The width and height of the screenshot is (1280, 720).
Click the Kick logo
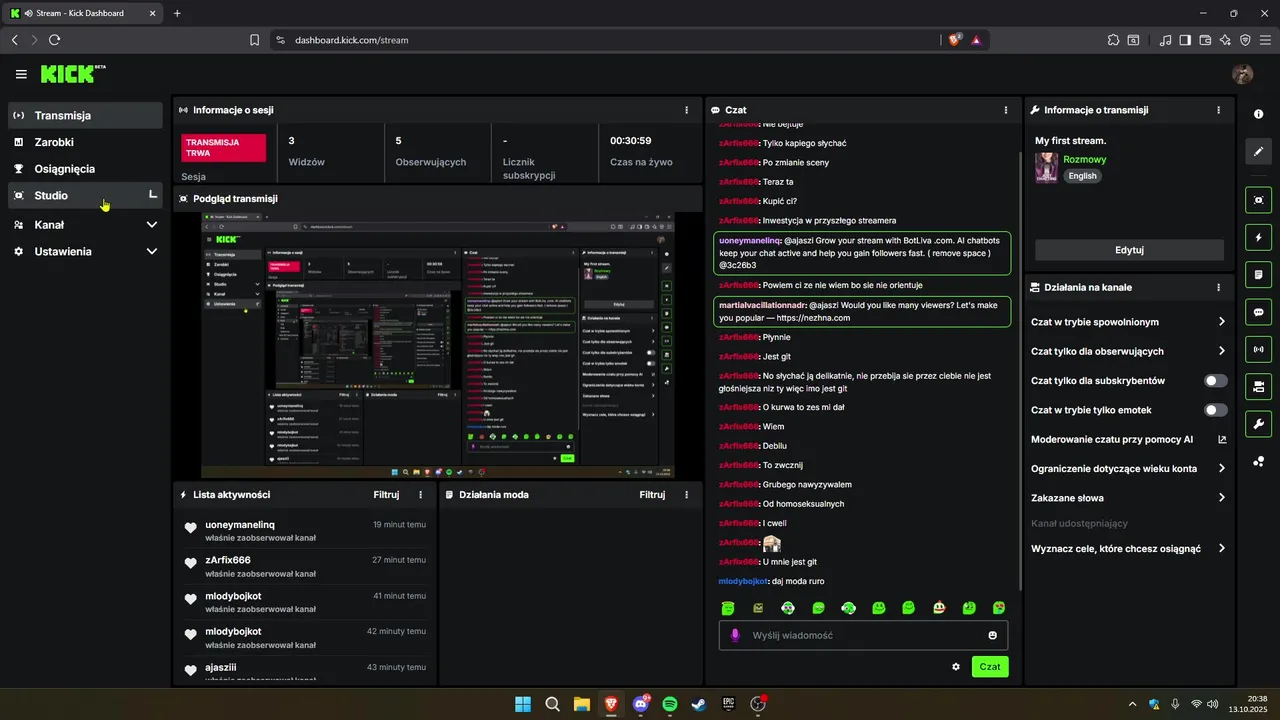(x=72, y=74)
